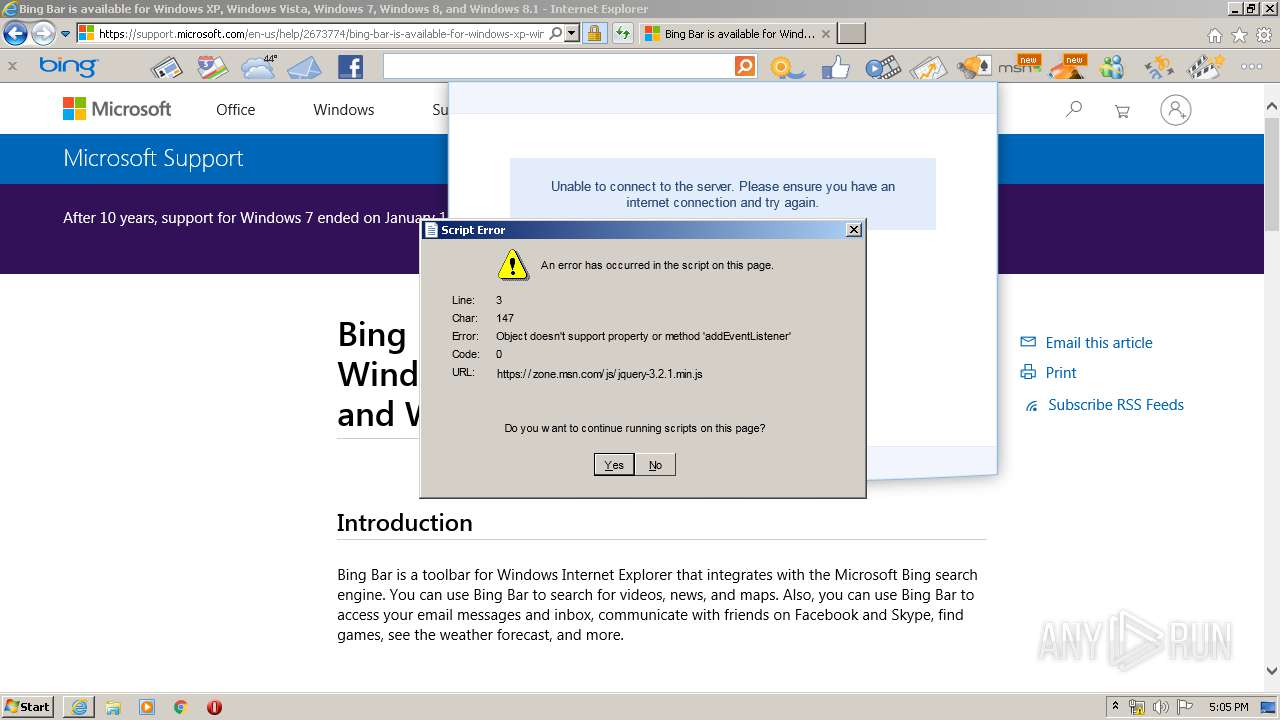The width and height of the screenshot is (1280, 720).
Task: Click Yes to continue running scripts
Action: 614,464
